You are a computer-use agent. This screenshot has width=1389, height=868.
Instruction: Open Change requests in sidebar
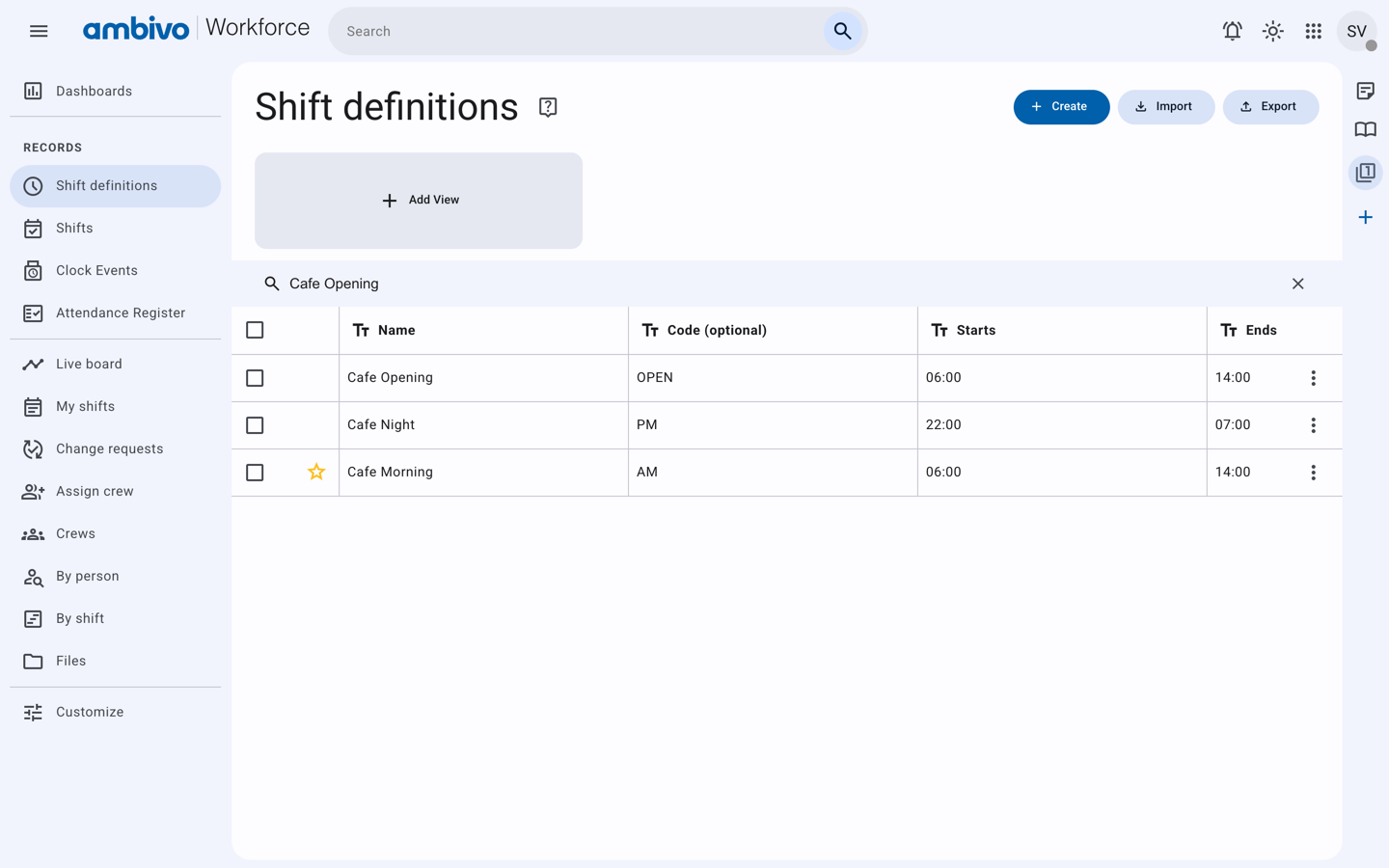pos(116,449)
